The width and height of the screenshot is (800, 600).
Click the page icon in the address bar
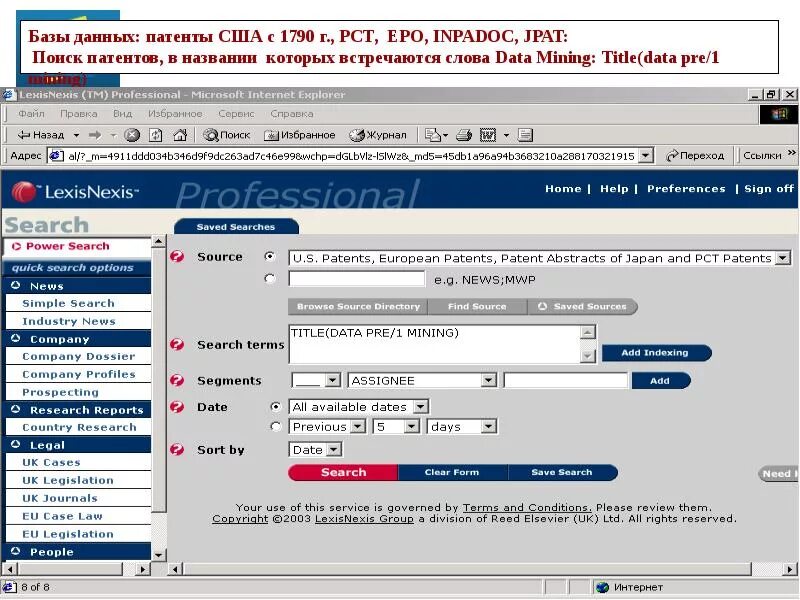pos(55,156)
